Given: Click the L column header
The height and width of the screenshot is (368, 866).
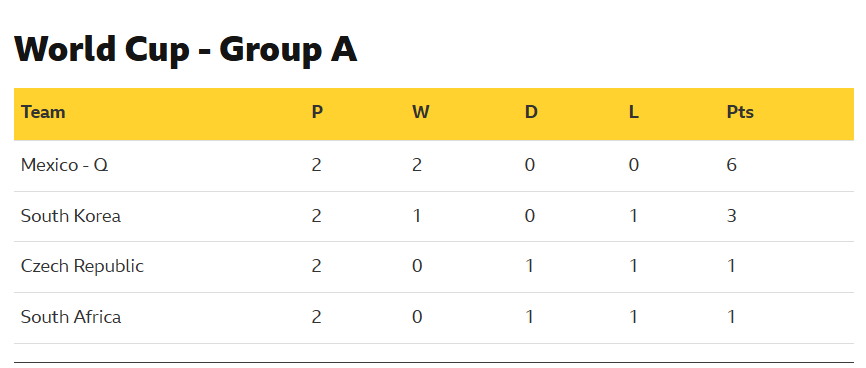Looking at the screenshot, I should click(x=633, y=112).
